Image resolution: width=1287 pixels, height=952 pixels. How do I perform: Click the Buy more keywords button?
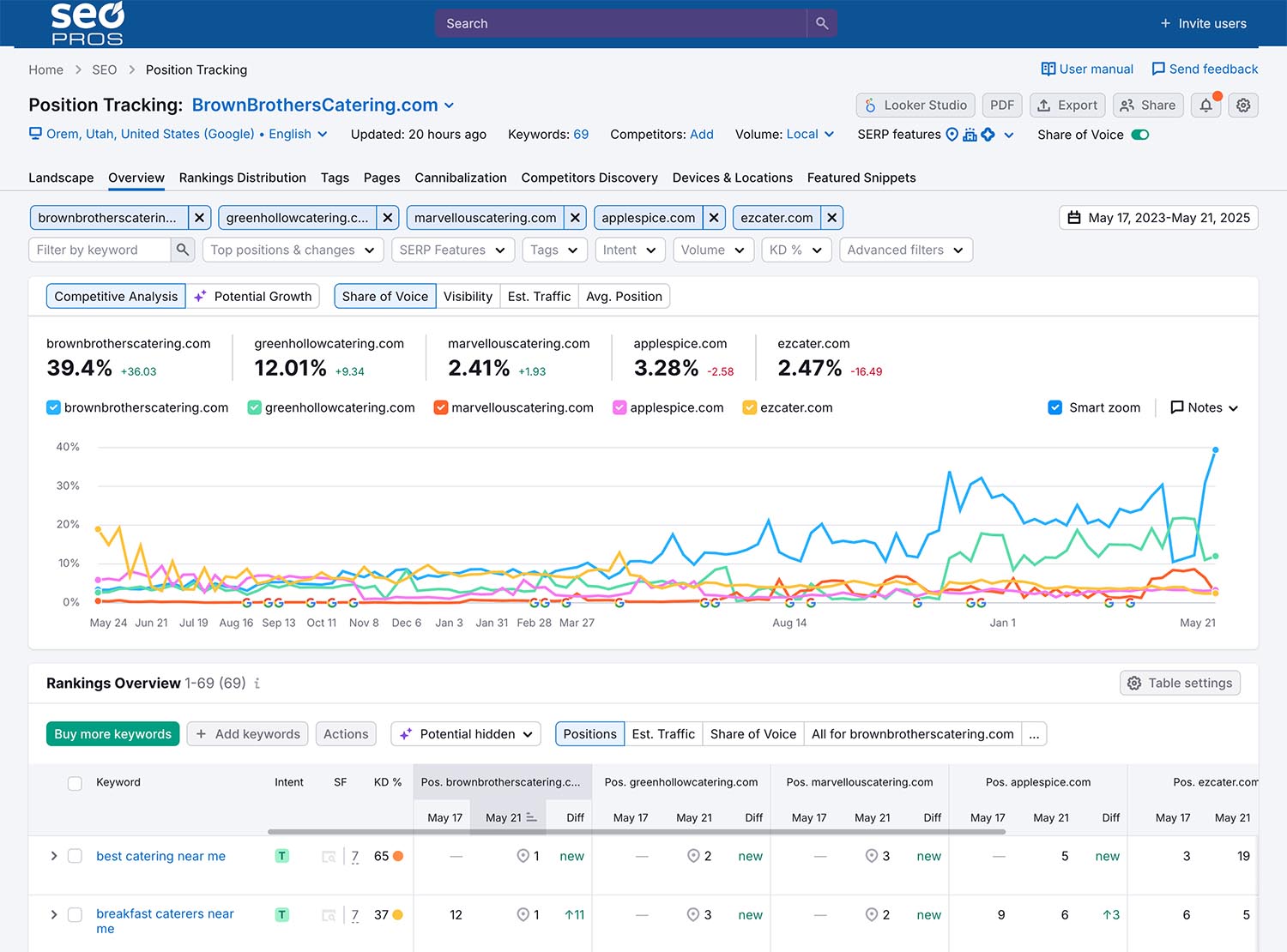[112, 734]
